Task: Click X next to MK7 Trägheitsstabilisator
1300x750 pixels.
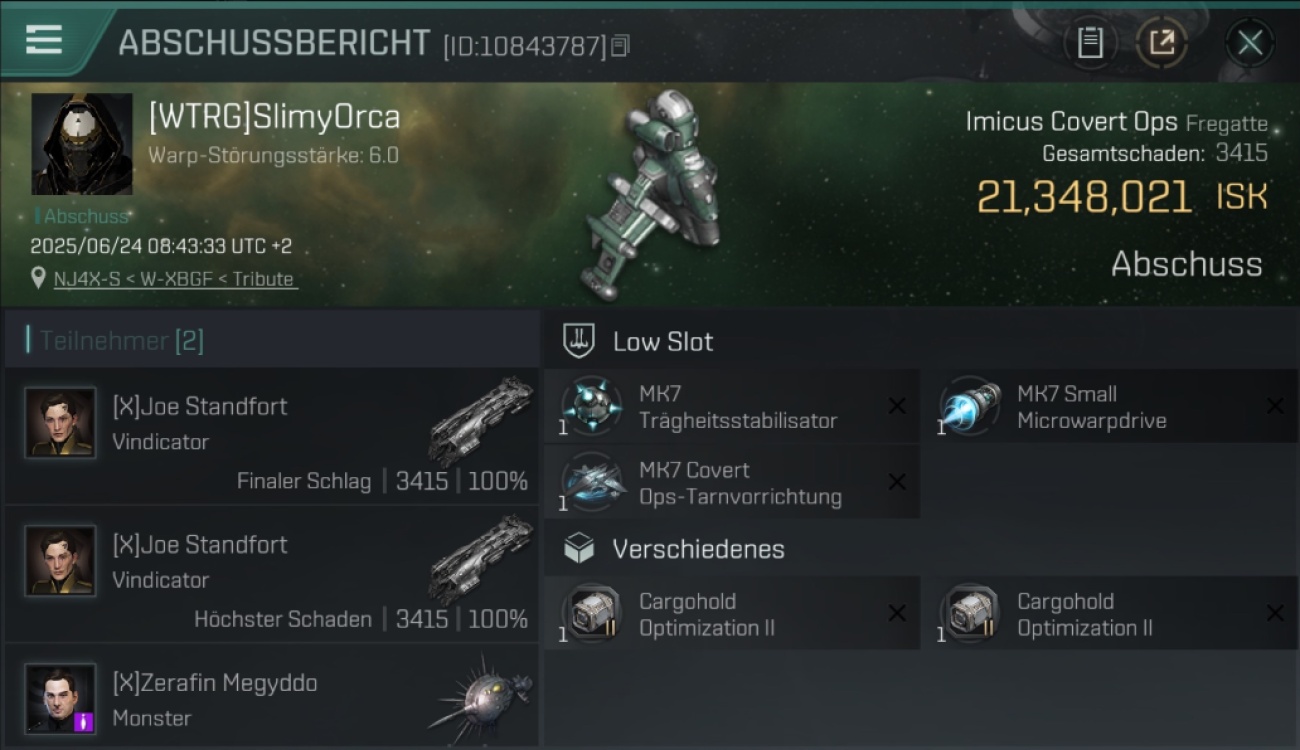Action: (x=897, y=405)
